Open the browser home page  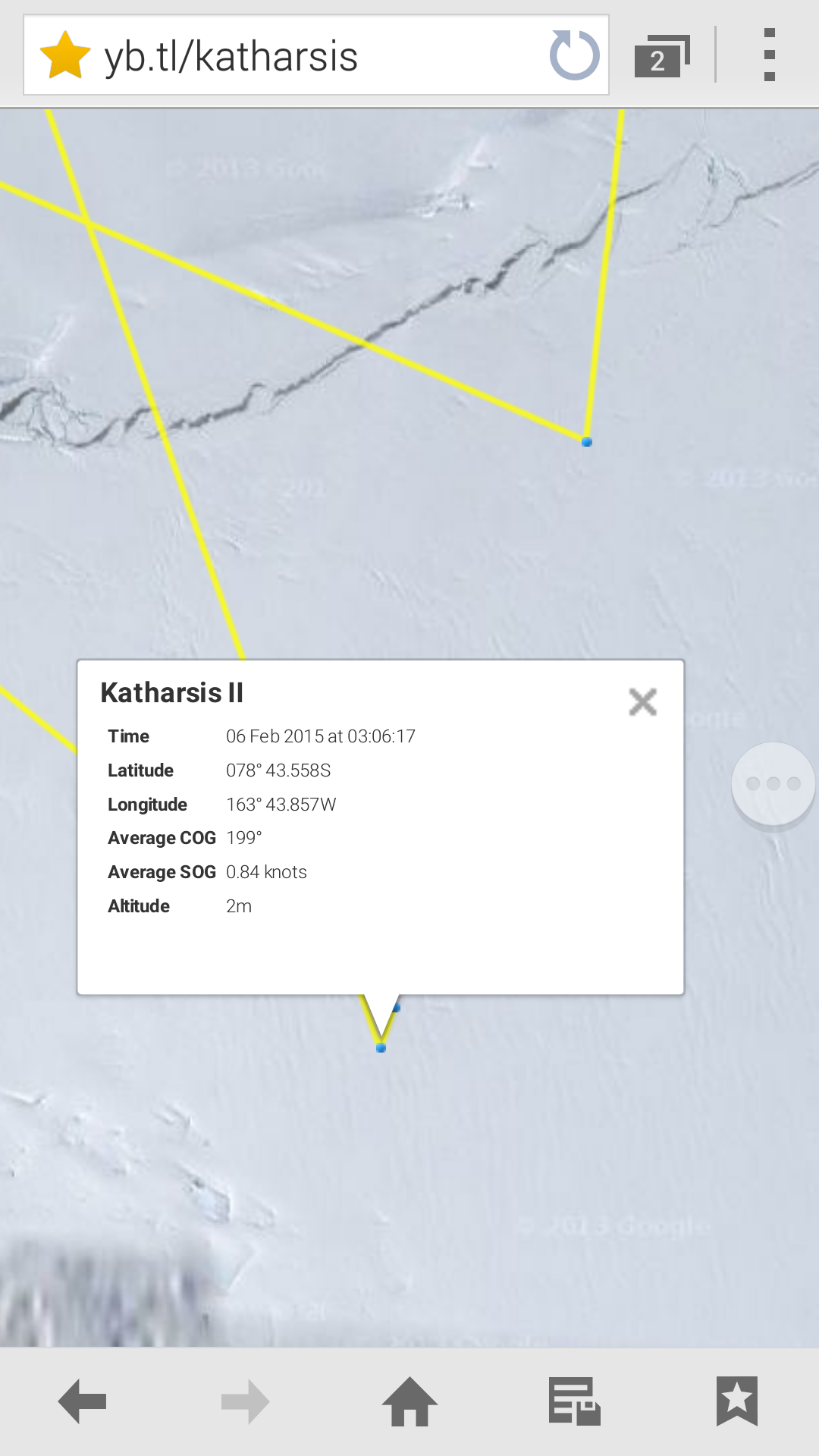(x=409, y=1401)
